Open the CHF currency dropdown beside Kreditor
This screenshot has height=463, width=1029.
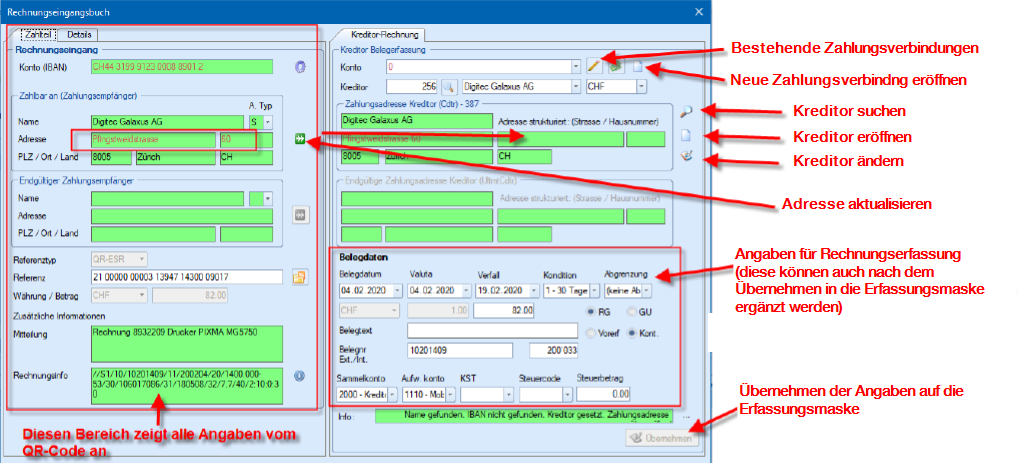pyautogui.click(x=641, y=86)
